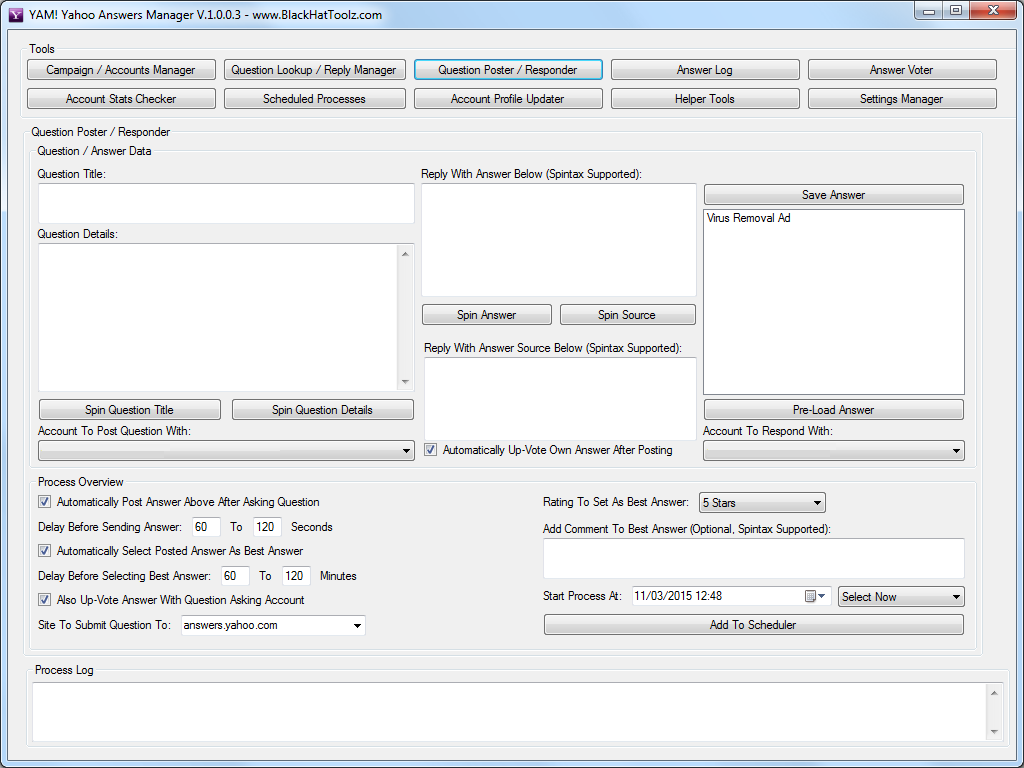
Task: Switch to Question Lookup / Reply Manager
Action: [x=314, y=70]
